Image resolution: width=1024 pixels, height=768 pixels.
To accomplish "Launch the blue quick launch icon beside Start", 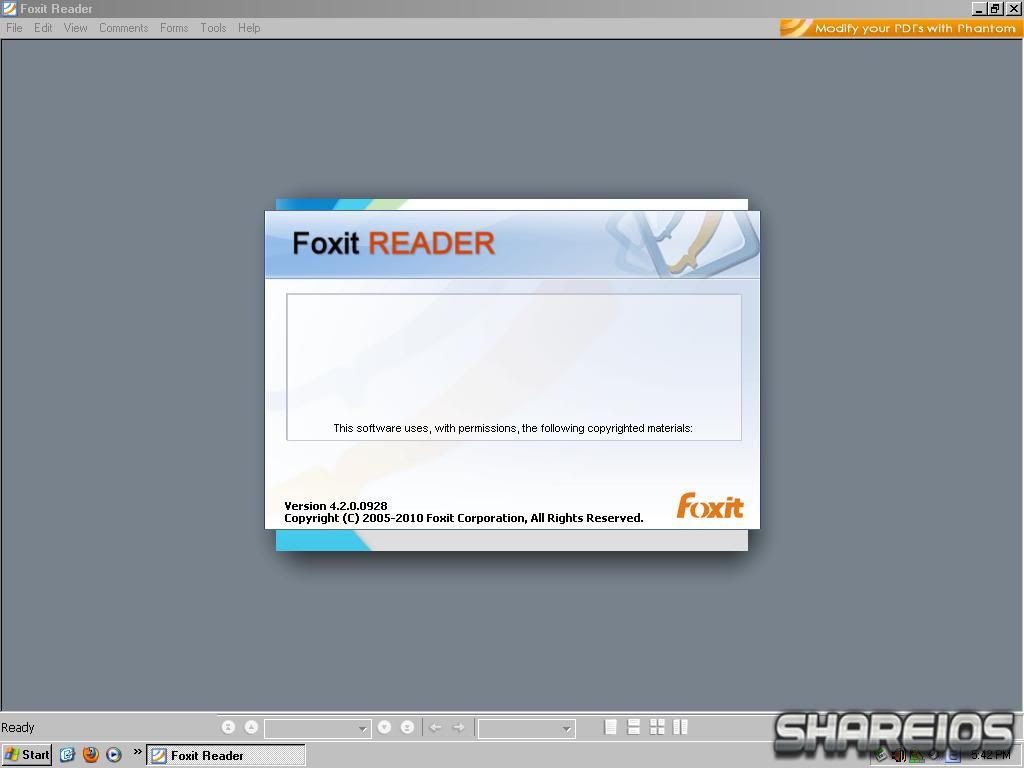I will [x=67, y=755].
